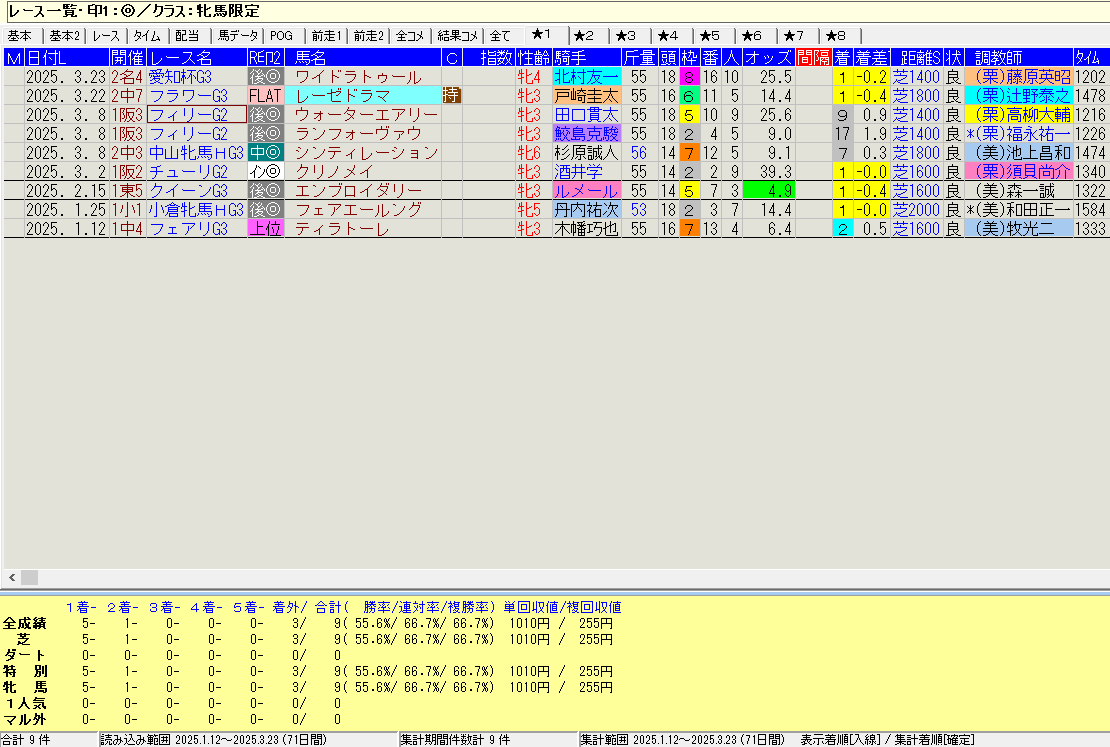The width and height of the screenshot is (1110, 747).
Task: Open the 結果コメ tab
Action: (457, 36)
